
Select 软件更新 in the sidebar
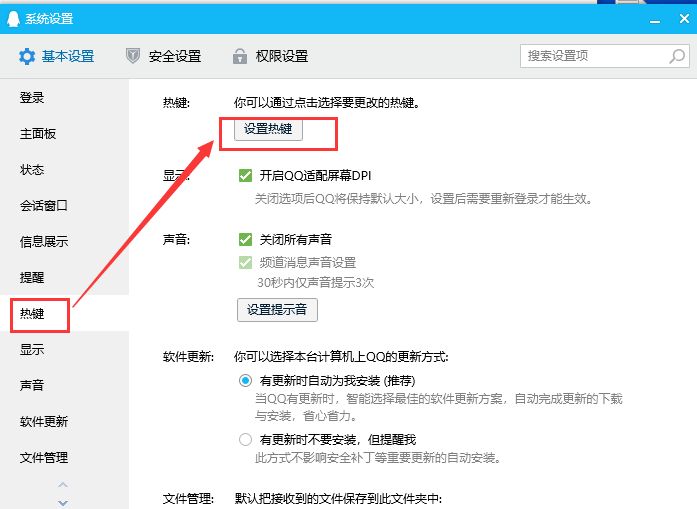(44, 421)
